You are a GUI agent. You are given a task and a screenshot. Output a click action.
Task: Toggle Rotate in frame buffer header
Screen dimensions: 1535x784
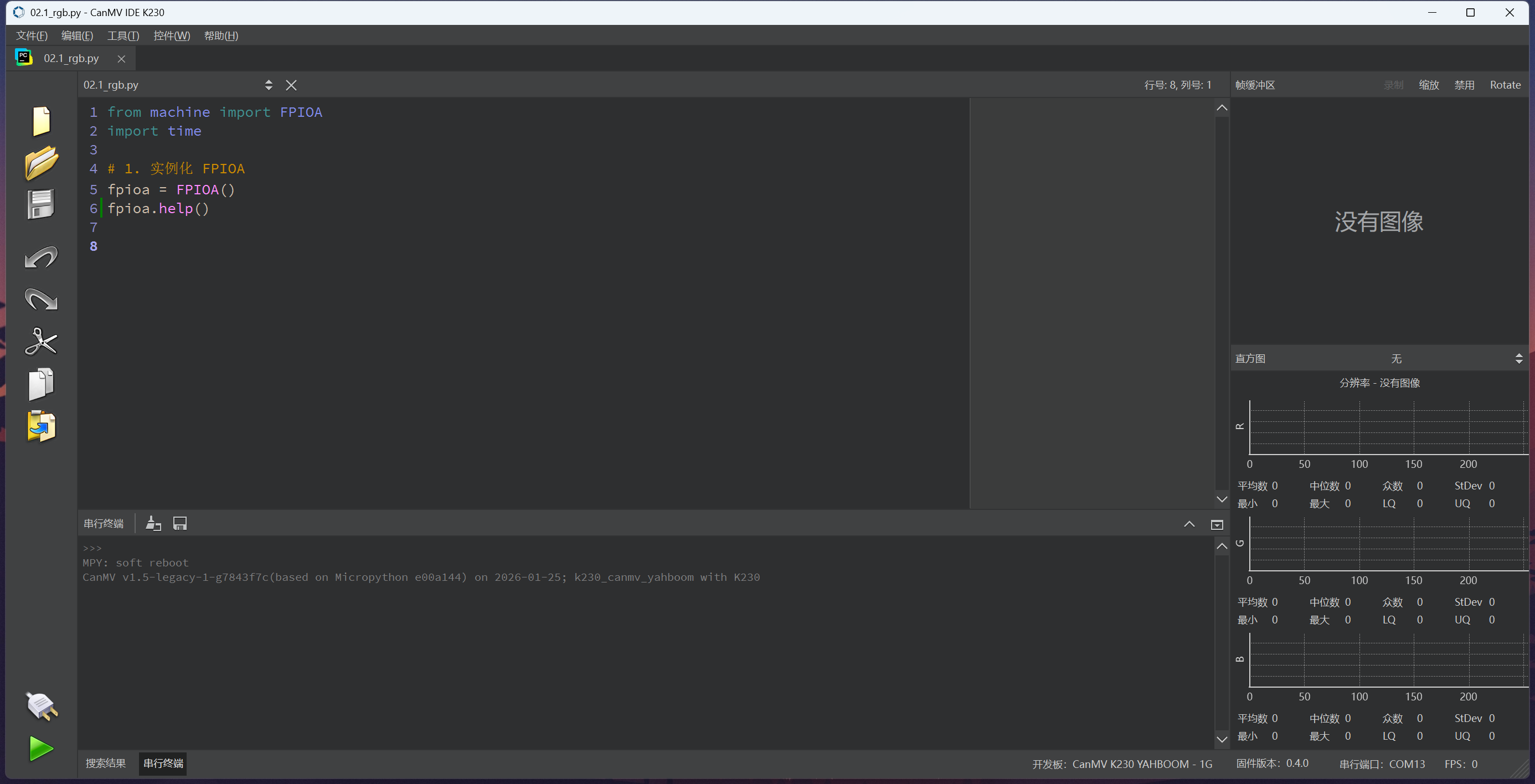(1505, 85)
